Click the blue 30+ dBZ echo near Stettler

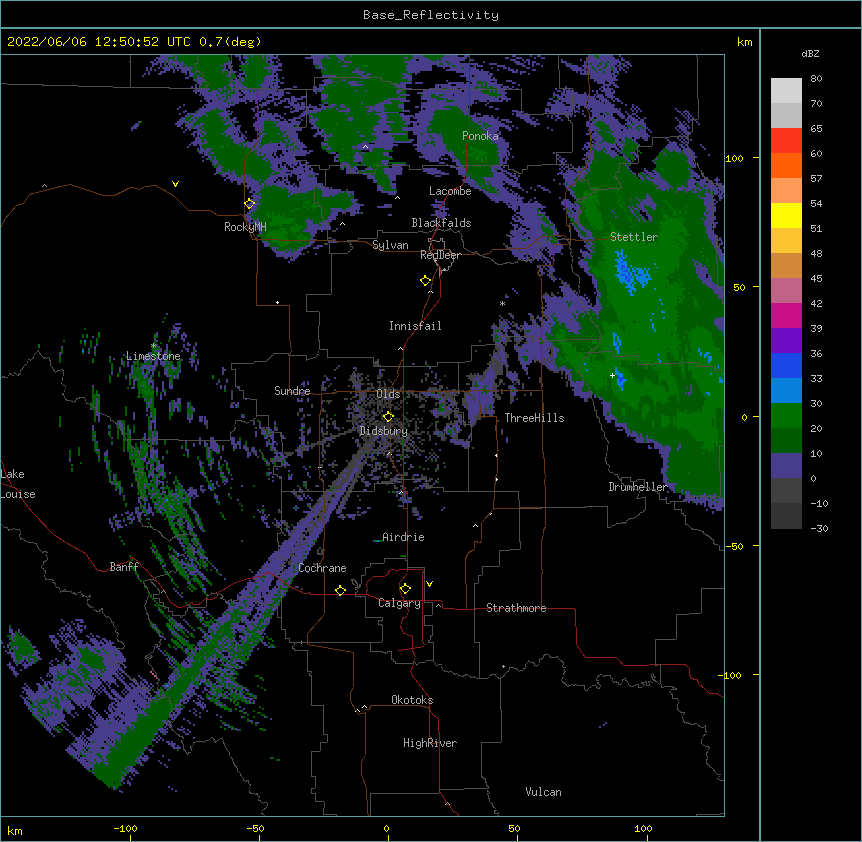pos(632,272)
